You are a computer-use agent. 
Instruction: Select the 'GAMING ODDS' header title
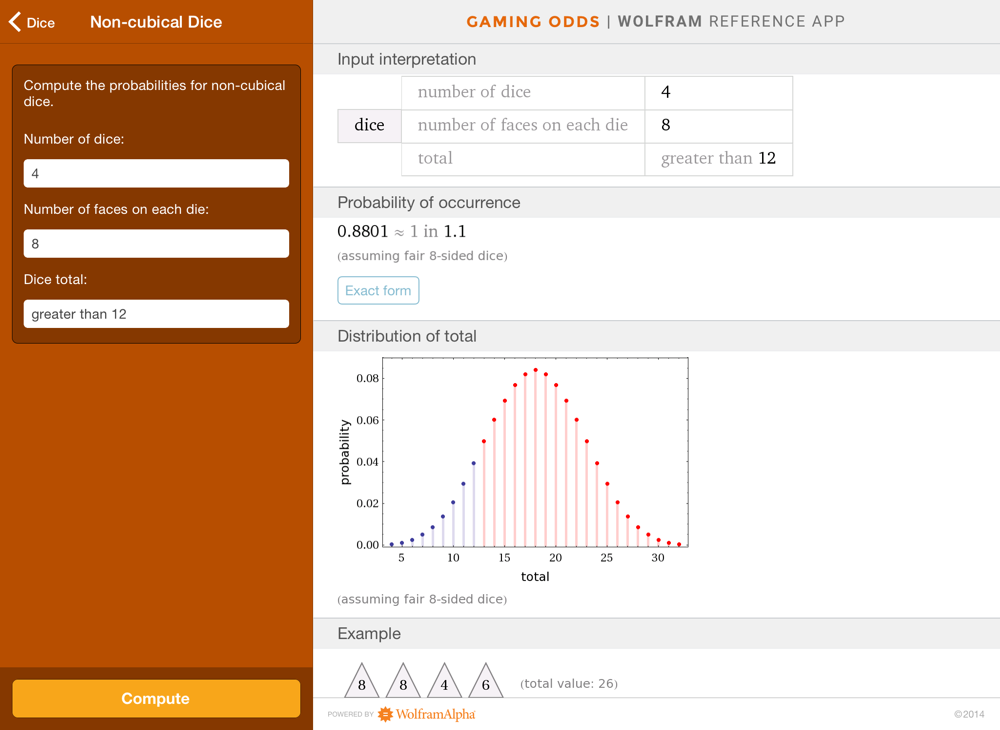click(533, 22)
